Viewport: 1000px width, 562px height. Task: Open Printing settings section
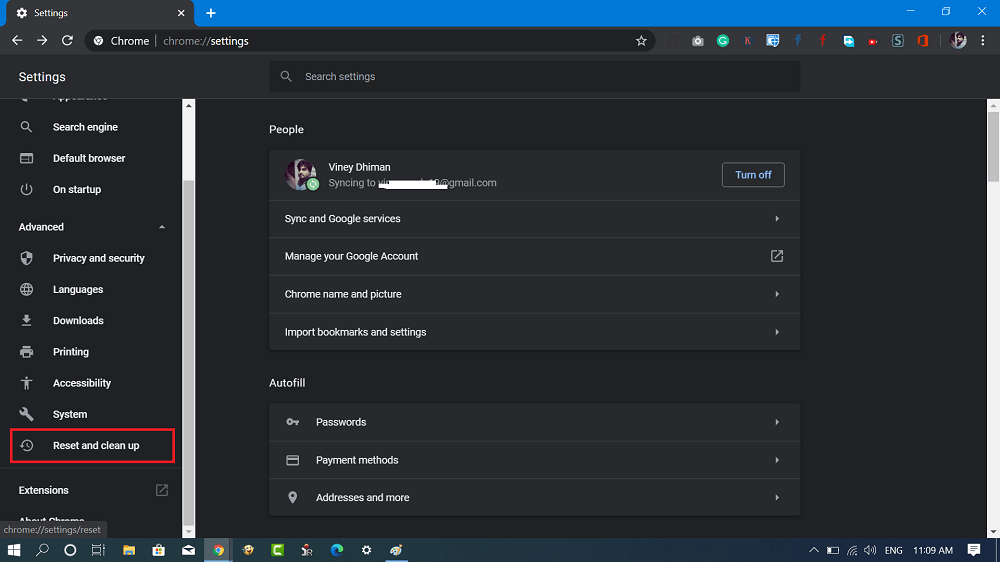tap(71, 351)
